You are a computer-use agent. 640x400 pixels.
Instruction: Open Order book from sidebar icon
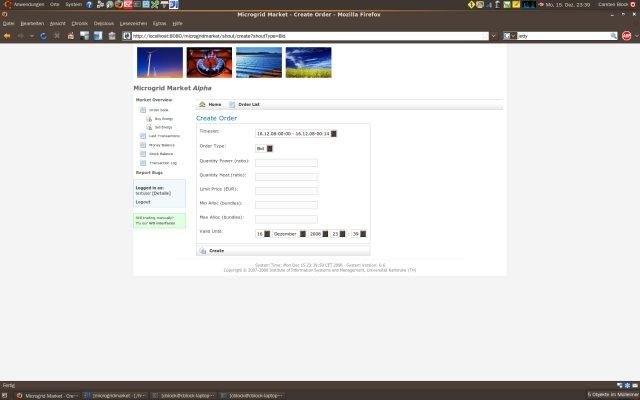[x=143, y=110]
